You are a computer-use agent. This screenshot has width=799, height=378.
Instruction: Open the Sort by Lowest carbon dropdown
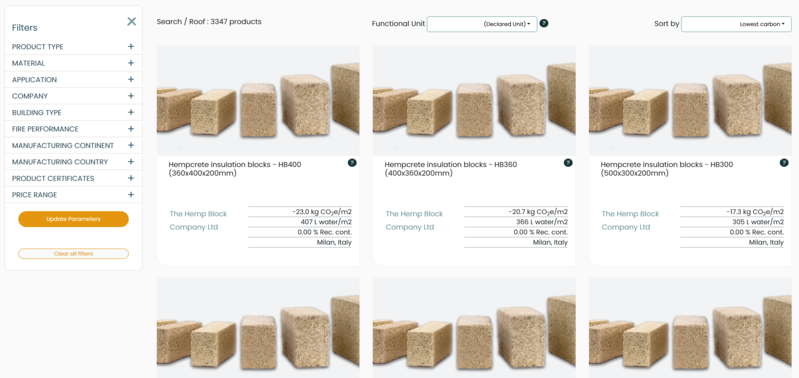[x=736, y=24]
